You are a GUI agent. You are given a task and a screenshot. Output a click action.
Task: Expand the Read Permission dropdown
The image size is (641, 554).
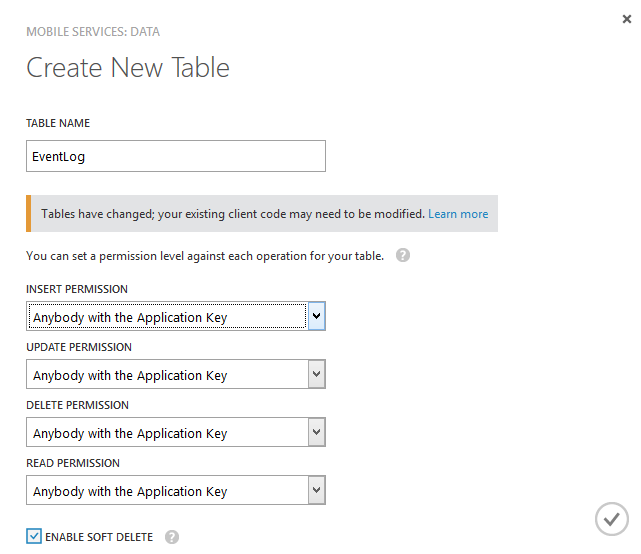pos(166,491)
